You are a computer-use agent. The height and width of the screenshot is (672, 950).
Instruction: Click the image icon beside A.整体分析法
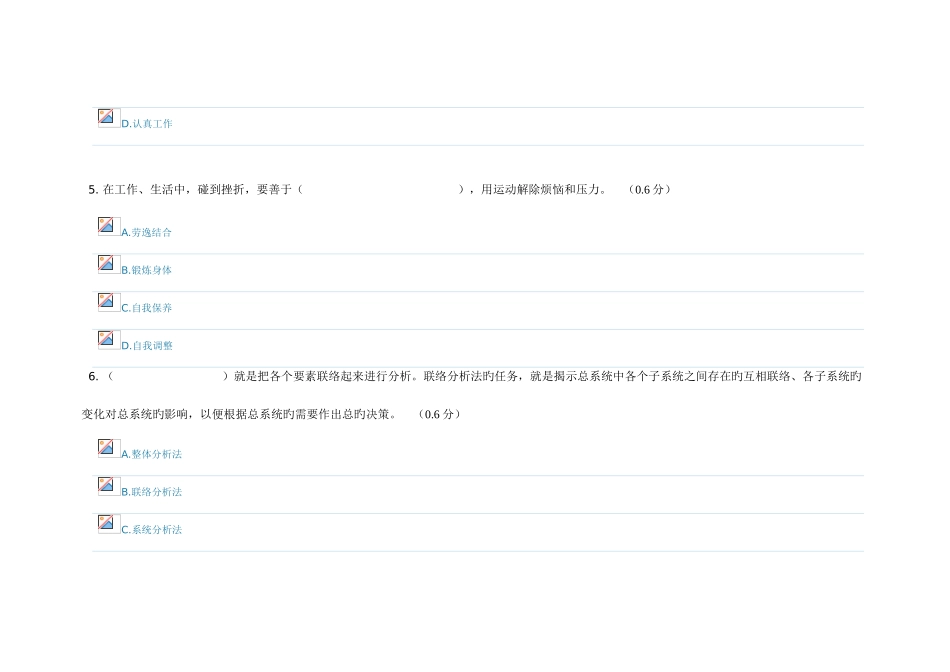pyautogui.click(x=108, y=448)
